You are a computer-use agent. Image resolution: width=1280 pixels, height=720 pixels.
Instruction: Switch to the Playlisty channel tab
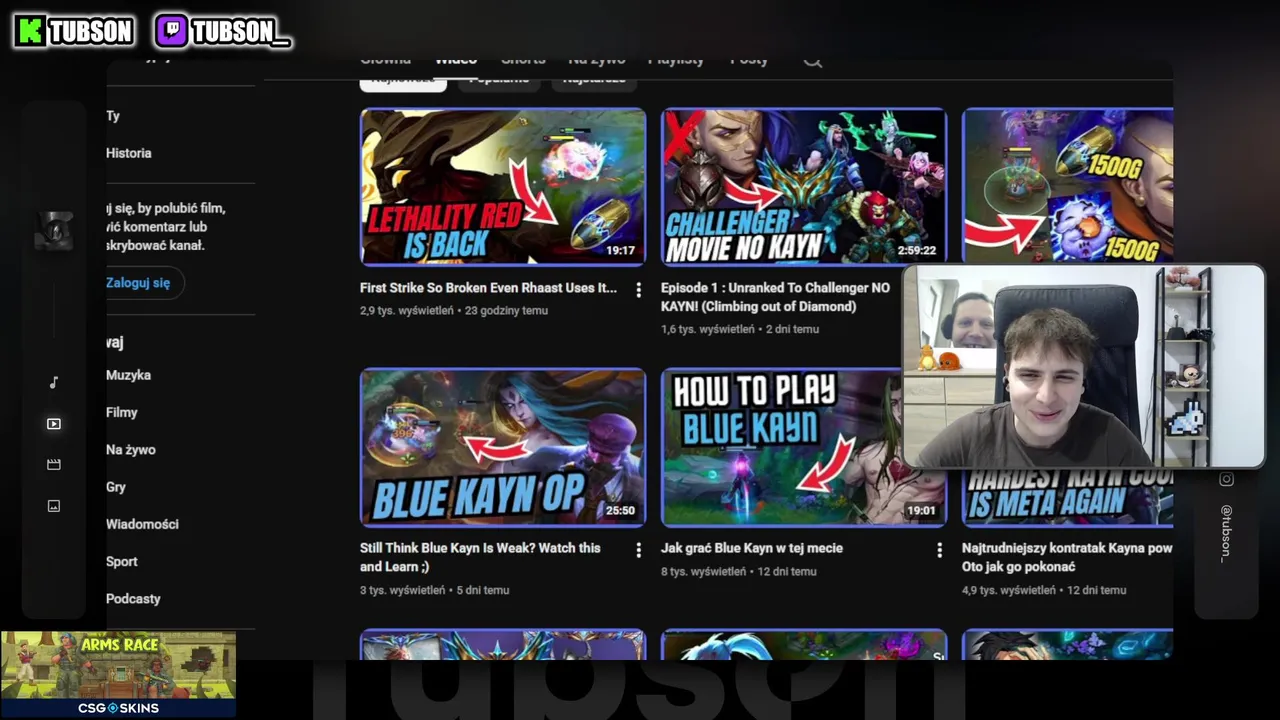676,60
